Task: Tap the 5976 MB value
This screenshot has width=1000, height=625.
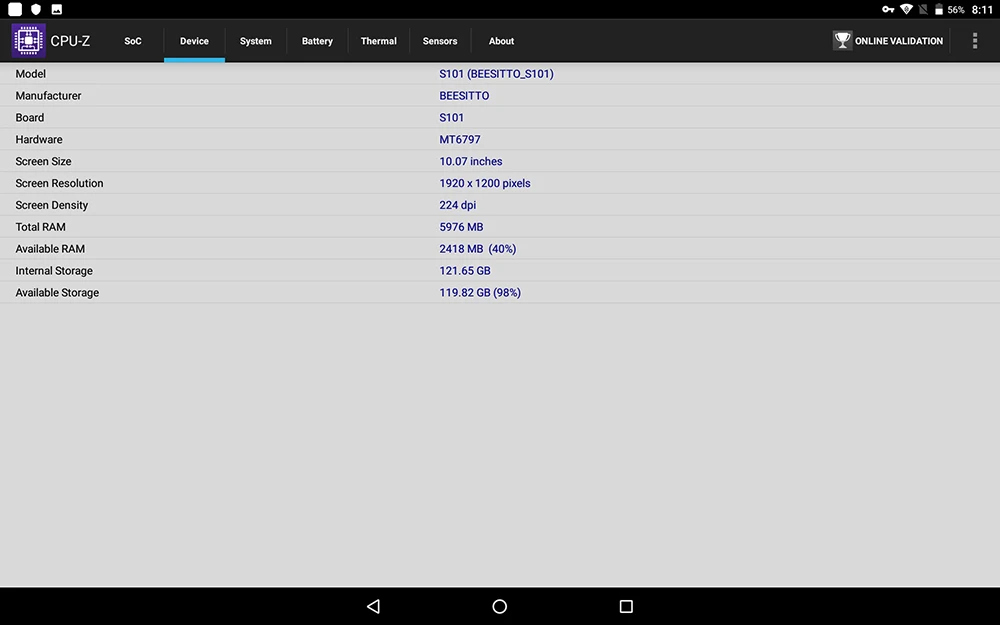Action: point(461,227)
